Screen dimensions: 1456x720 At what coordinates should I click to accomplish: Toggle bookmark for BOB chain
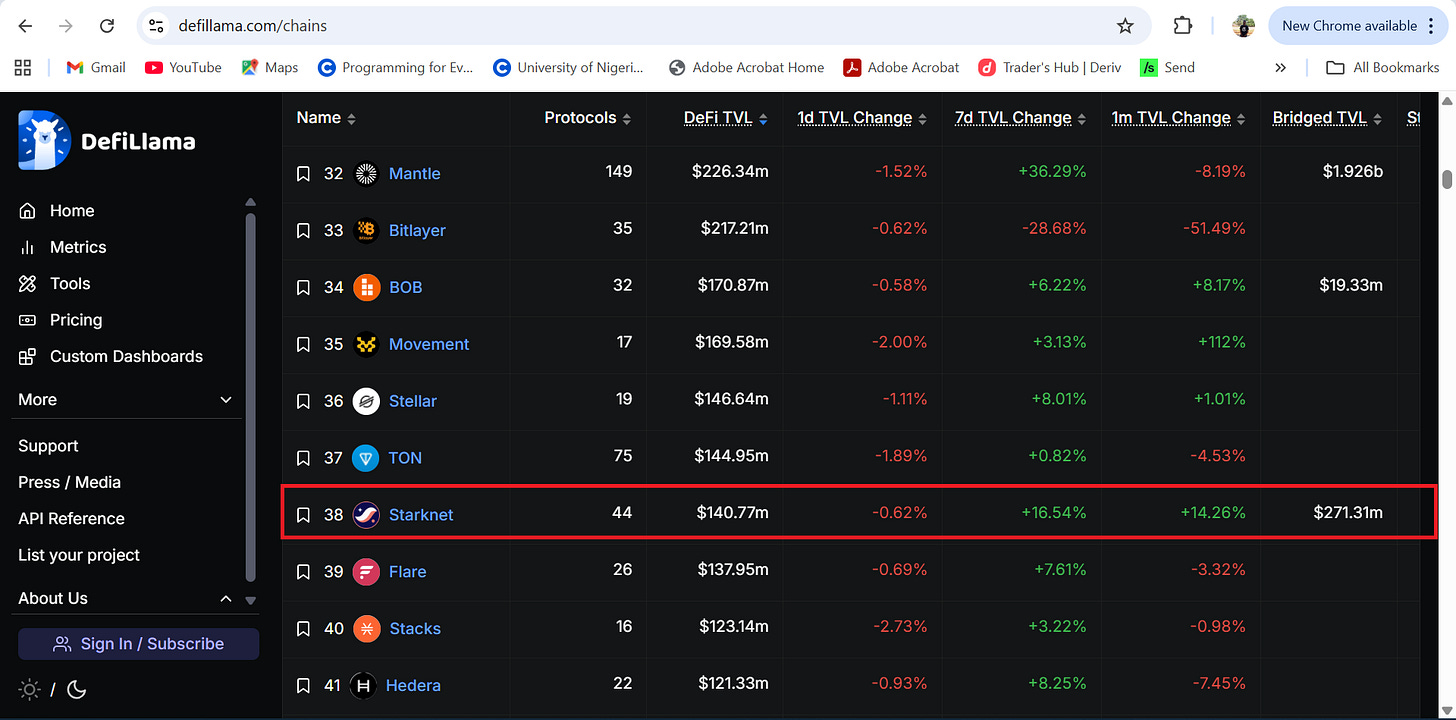point(304,288)
